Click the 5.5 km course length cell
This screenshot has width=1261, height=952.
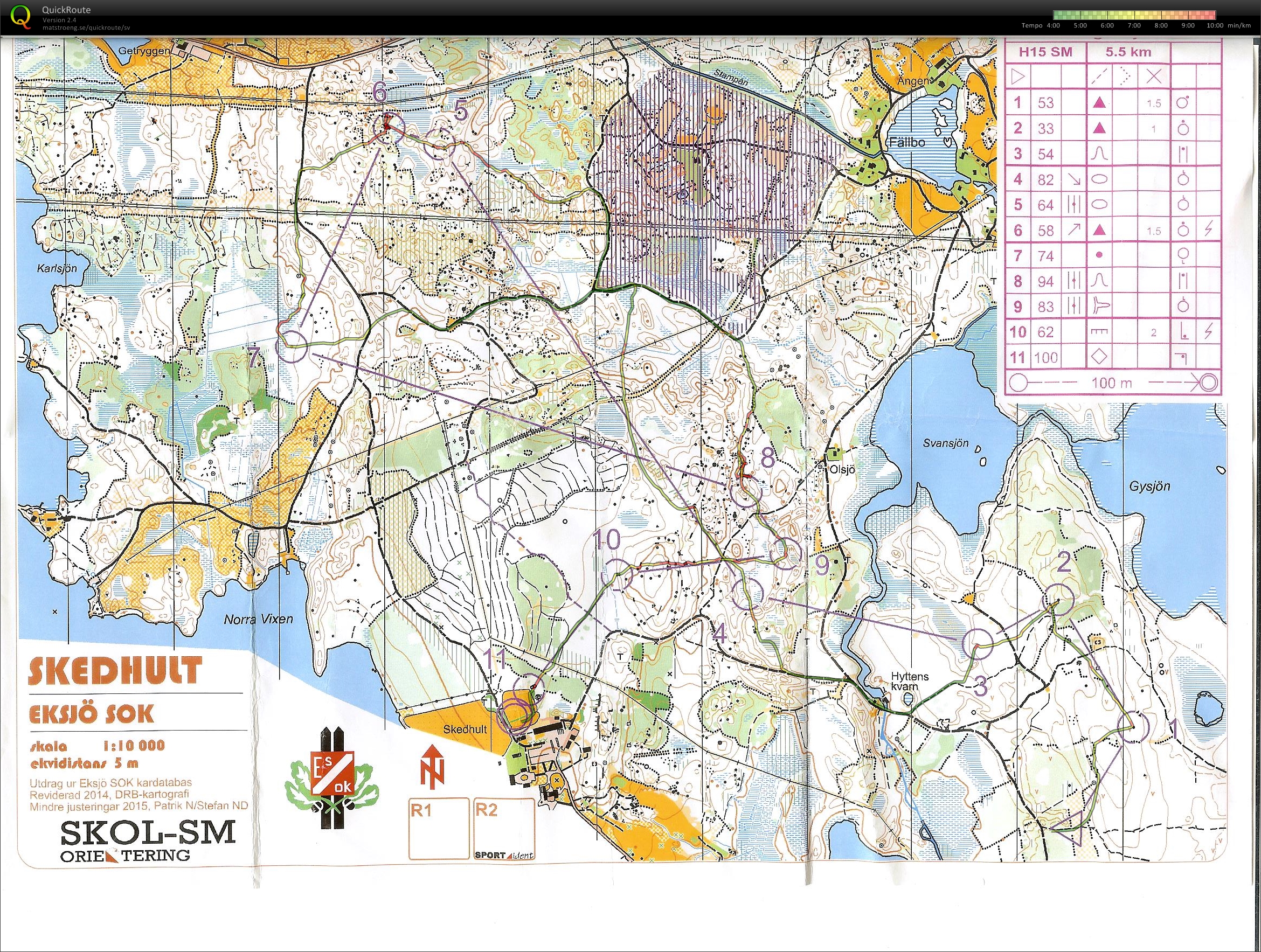pos(1128,52)
